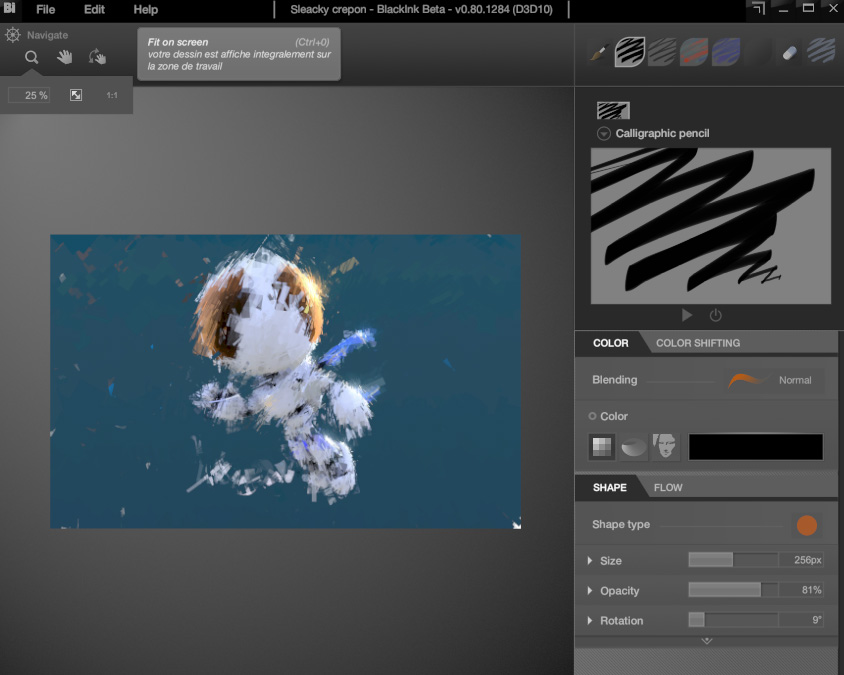This screenshot has height=675, width=844.
Task: Expand the Rotation parameter
Action: 590,621
